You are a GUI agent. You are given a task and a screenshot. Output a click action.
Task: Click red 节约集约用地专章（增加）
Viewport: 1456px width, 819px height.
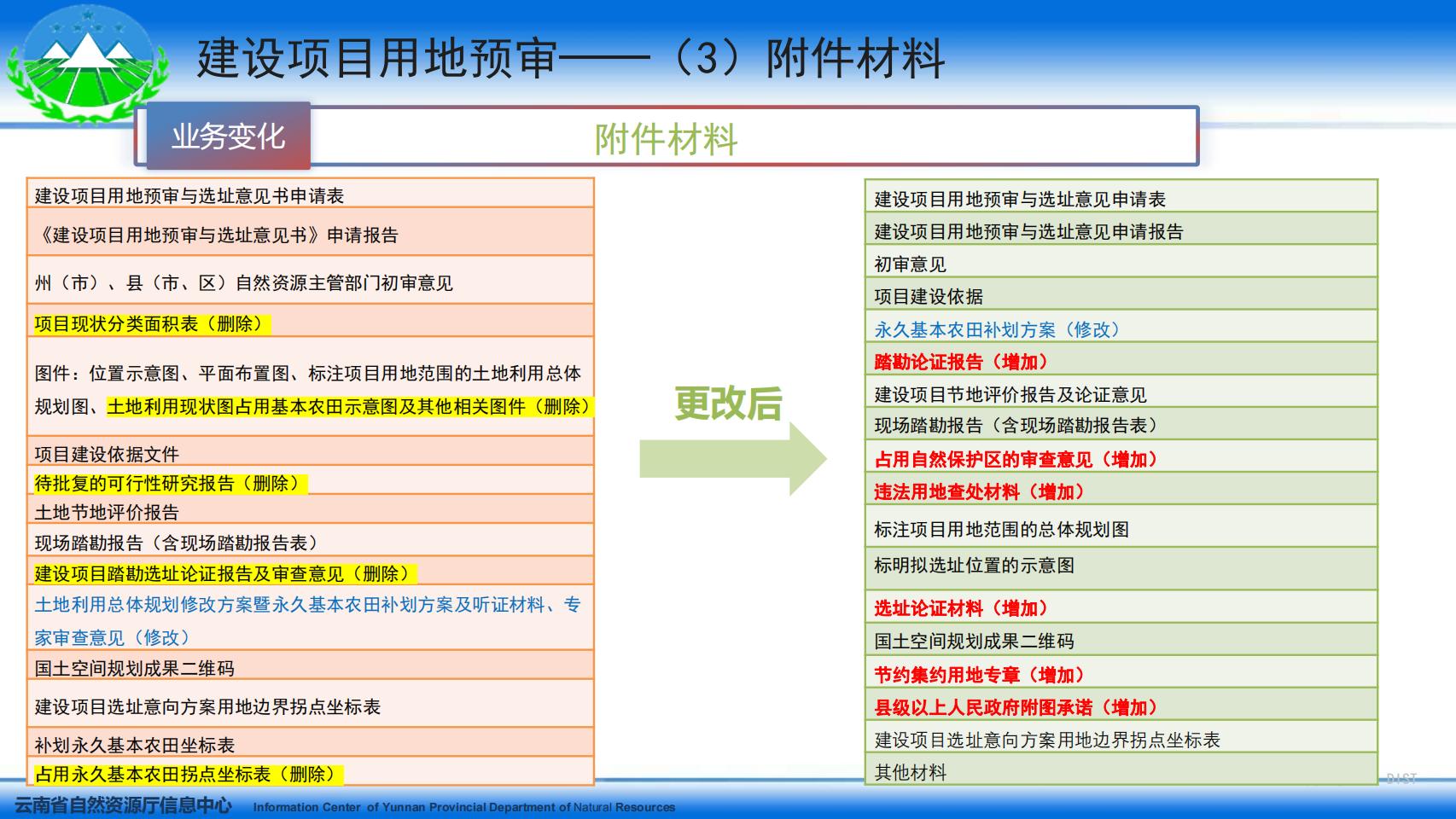point(979,675)
